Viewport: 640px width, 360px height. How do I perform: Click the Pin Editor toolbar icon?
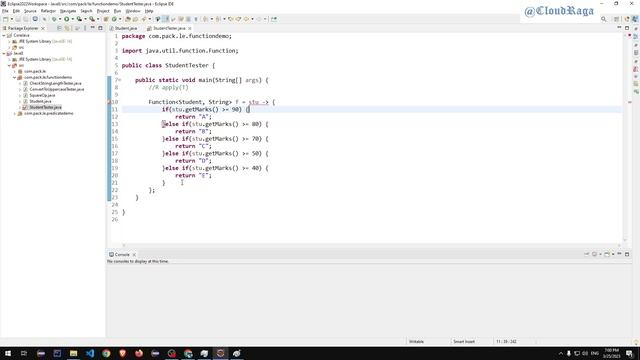pos(274,19)
